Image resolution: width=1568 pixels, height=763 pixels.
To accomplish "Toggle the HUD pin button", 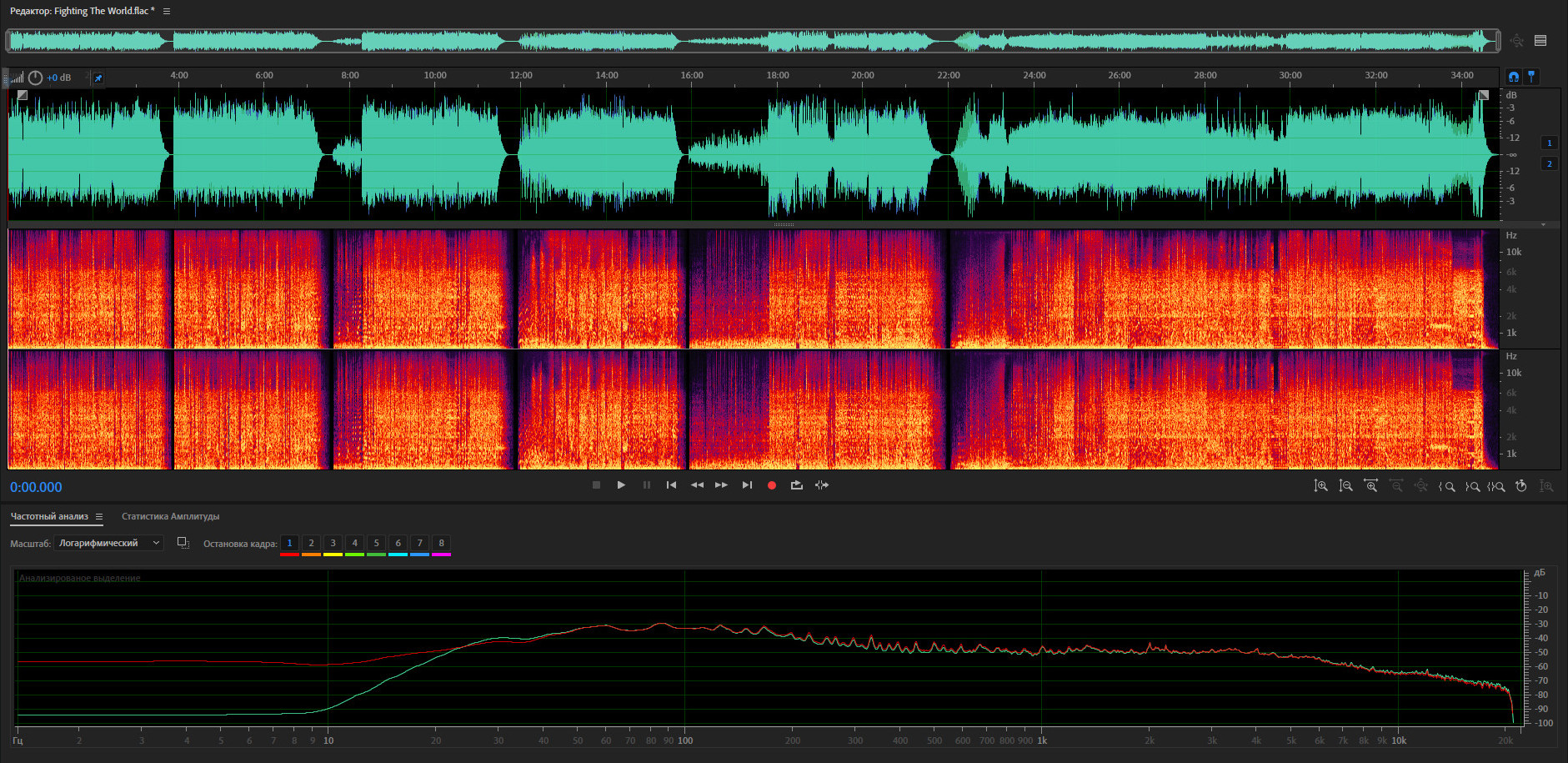I will (98, 78).
